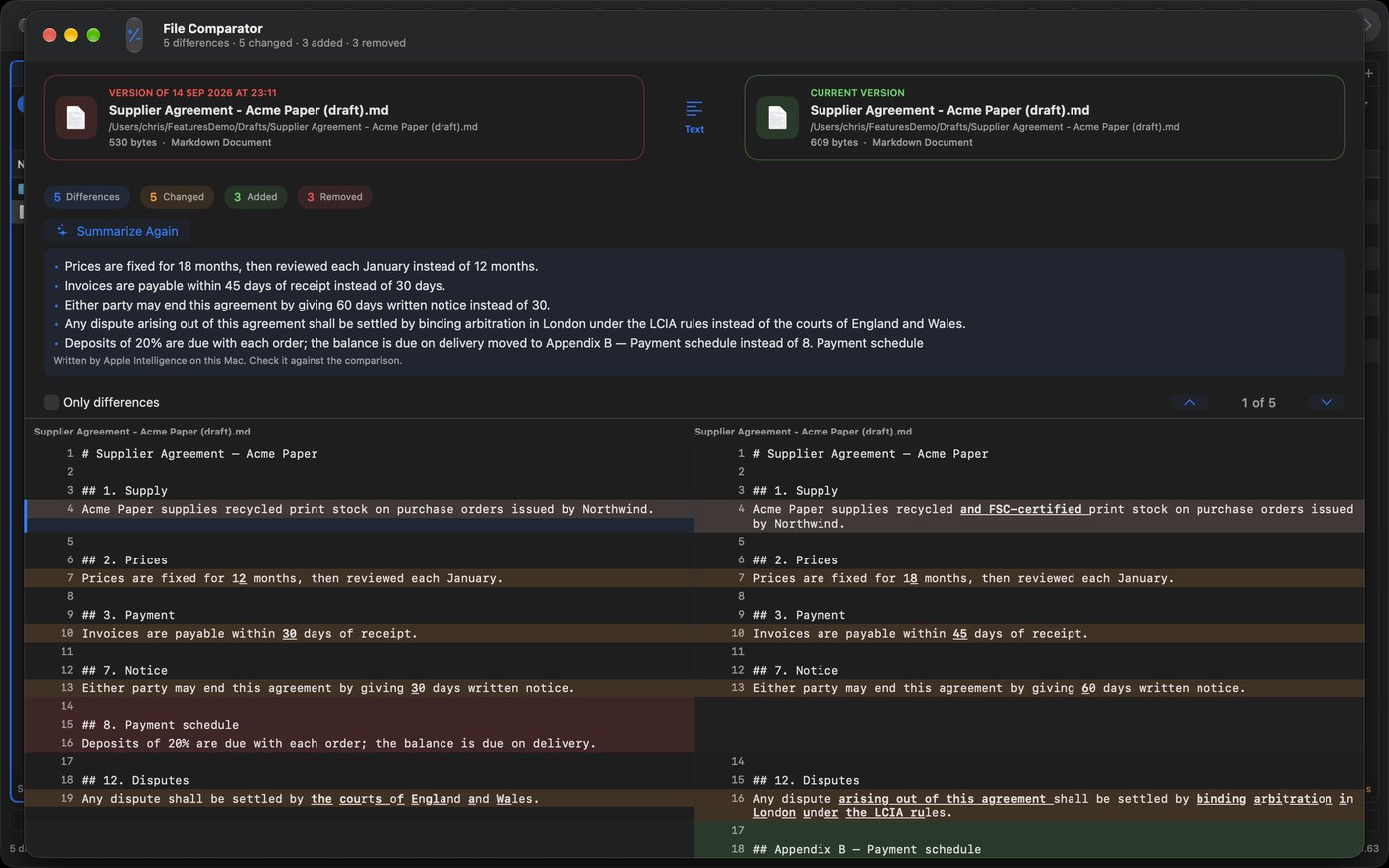Filter by the 5 Differences pill
Viewport: 1389px width, 868px height.
[x=86, y=197]
